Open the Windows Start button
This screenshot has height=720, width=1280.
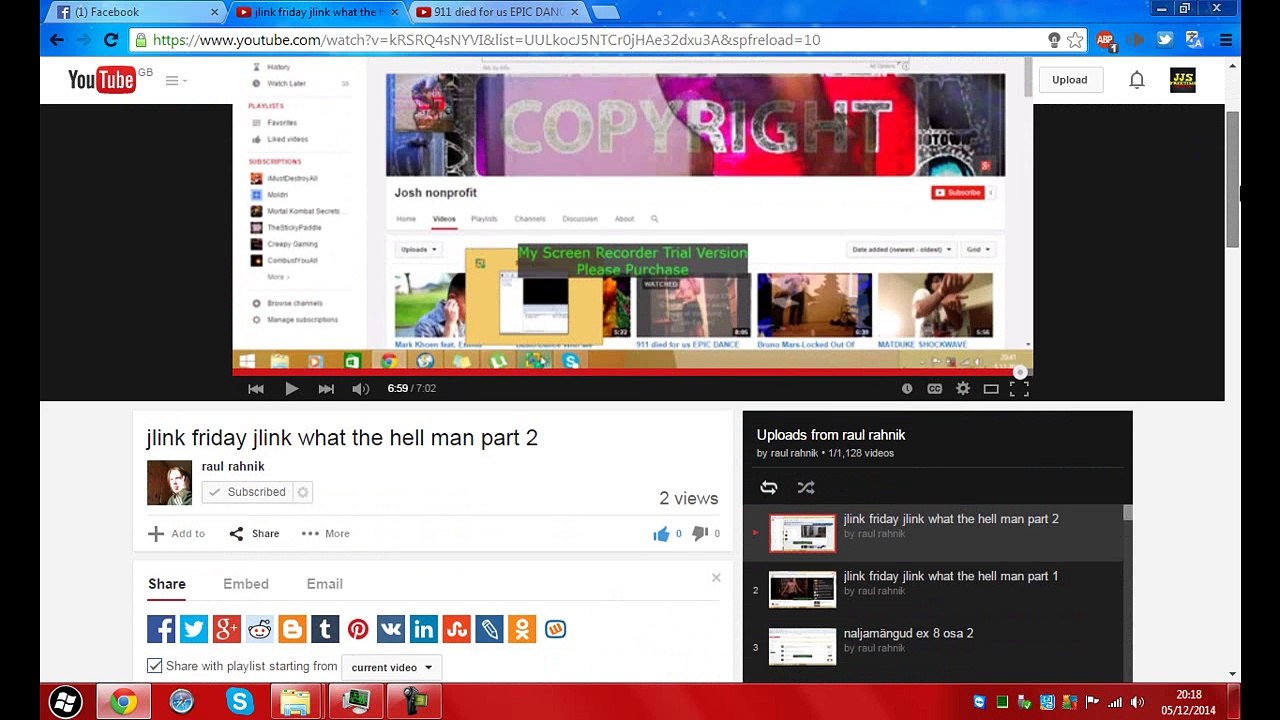(65, 702)
